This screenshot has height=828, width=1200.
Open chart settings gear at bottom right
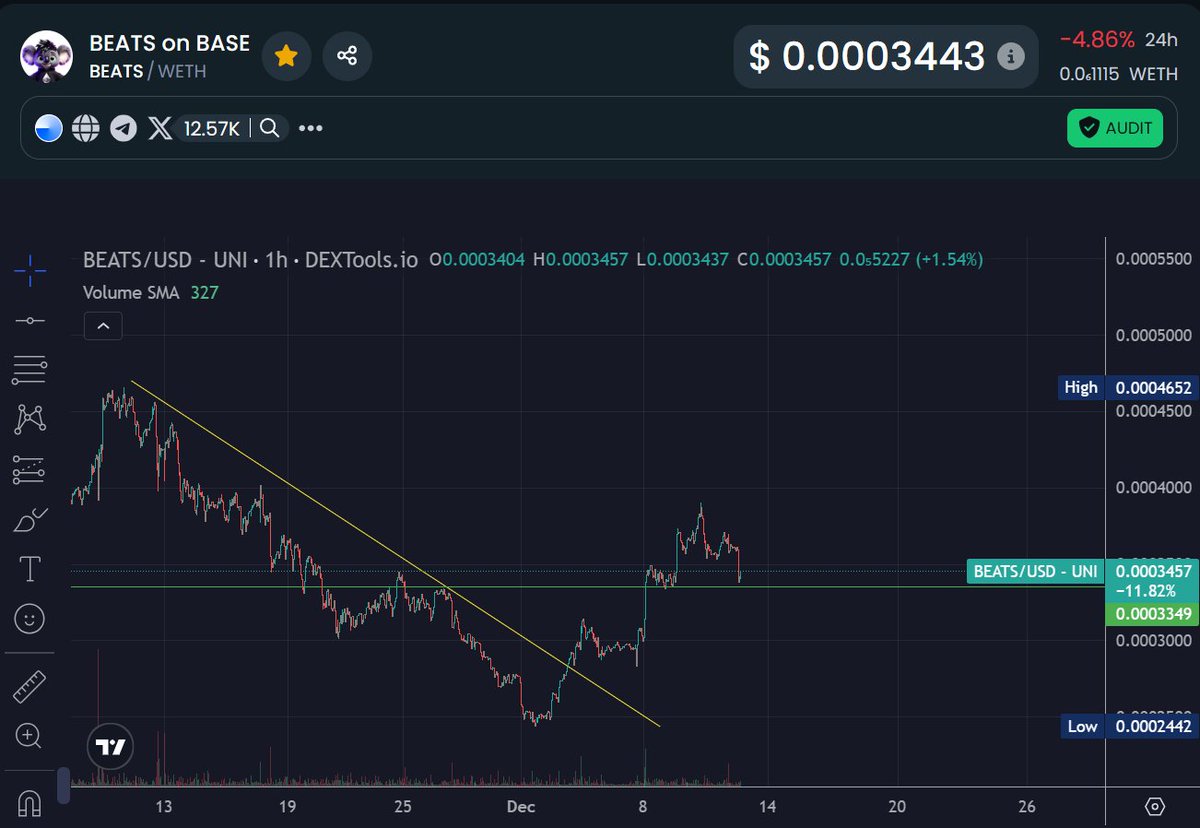[x=1155, y=806]
